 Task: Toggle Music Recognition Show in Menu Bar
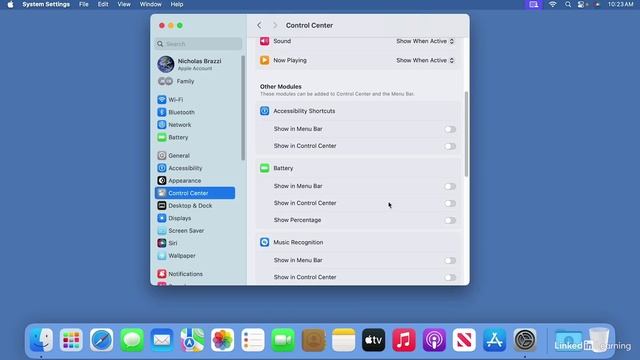450,260
